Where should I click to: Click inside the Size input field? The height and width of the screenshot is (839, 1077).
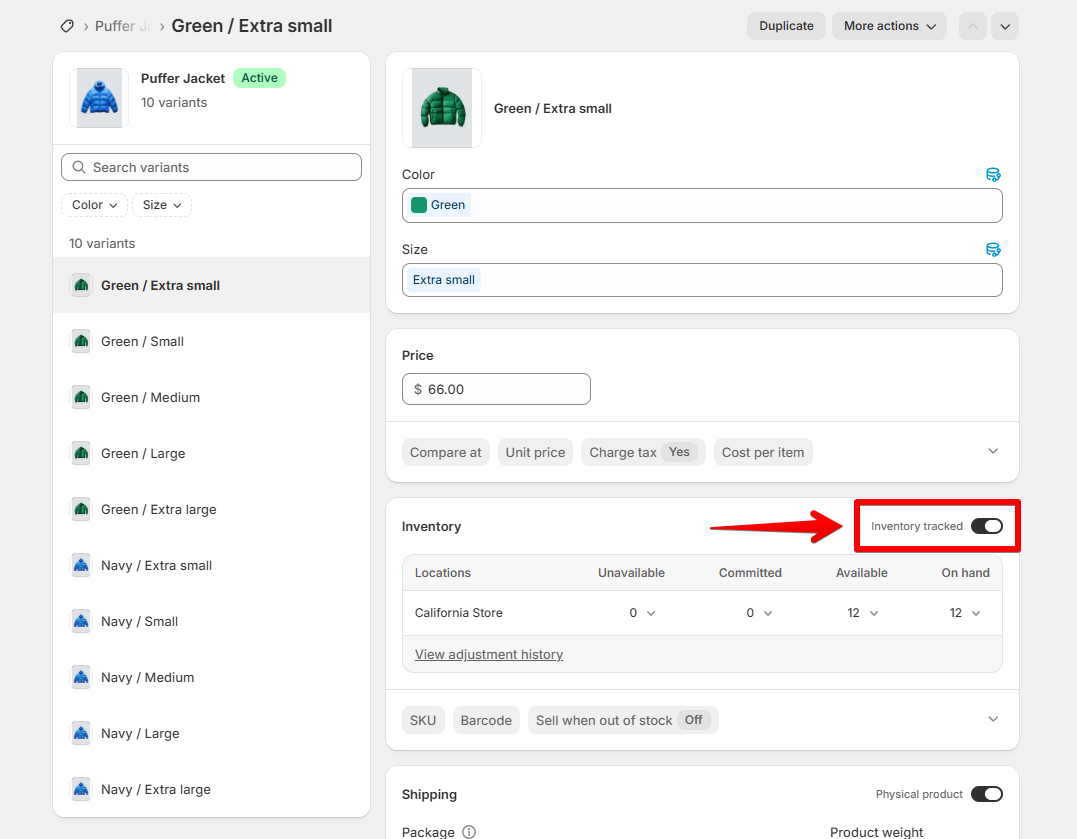[x=702, y=280]
